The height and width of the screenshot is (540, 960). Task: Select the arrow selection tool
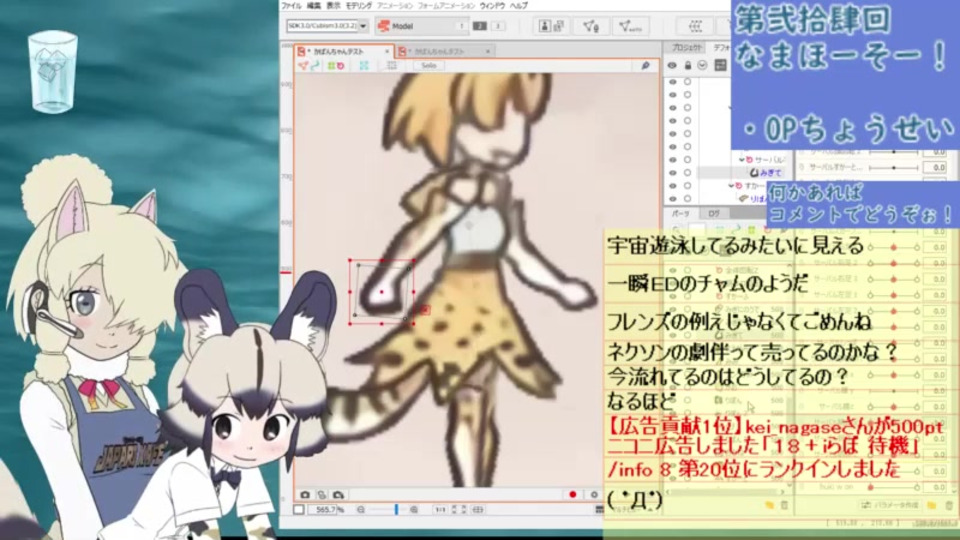click(x=303, y=66)
